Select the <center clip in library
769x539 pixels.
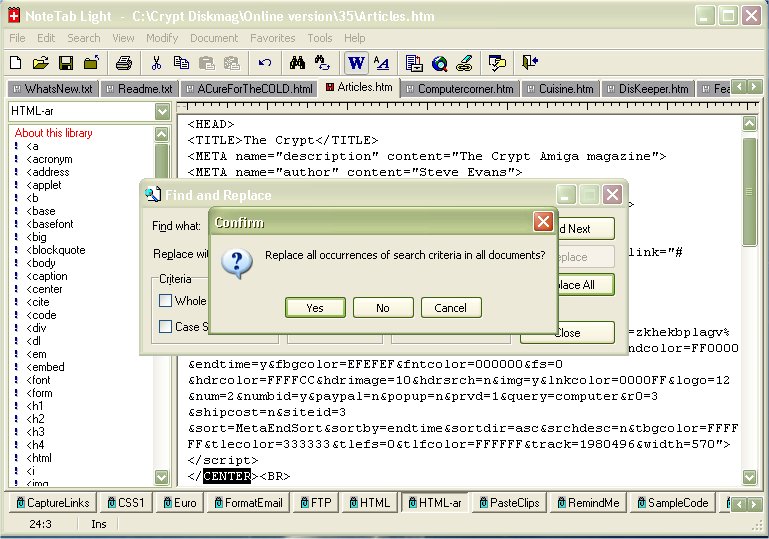point(45,289)
